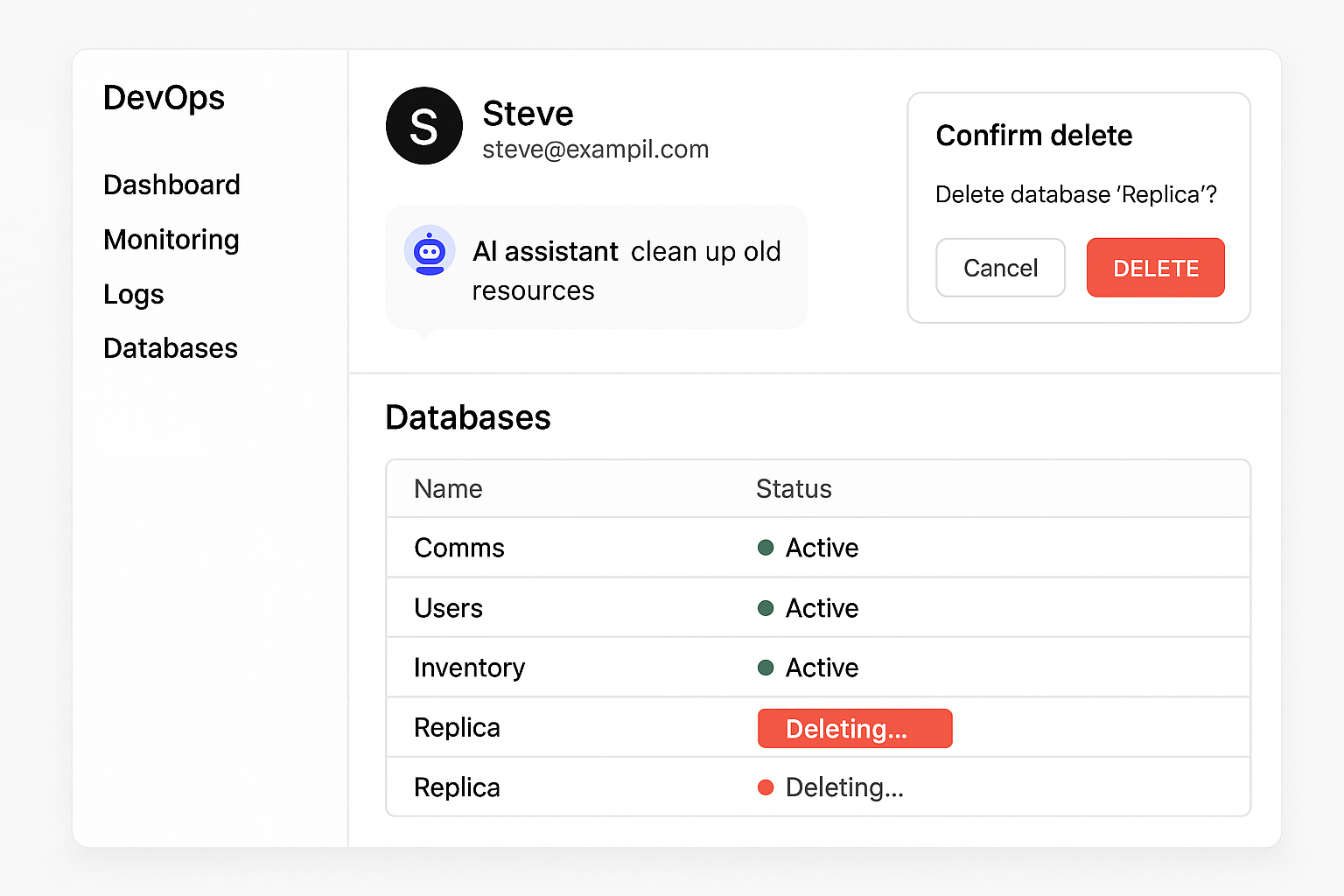Sort by the Status column header
The height and width of the screenshot is (896, 1344).
(793, 488)
